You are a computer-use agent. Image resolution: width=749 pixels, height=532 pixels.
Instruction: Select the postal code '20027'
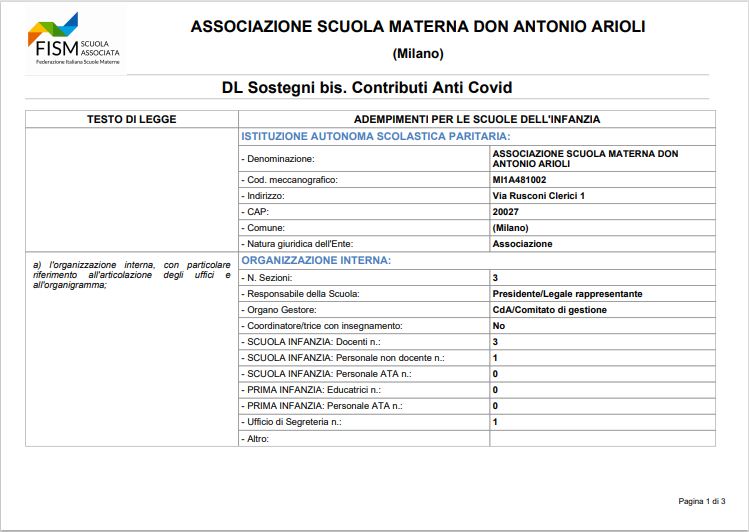[505, 212]
